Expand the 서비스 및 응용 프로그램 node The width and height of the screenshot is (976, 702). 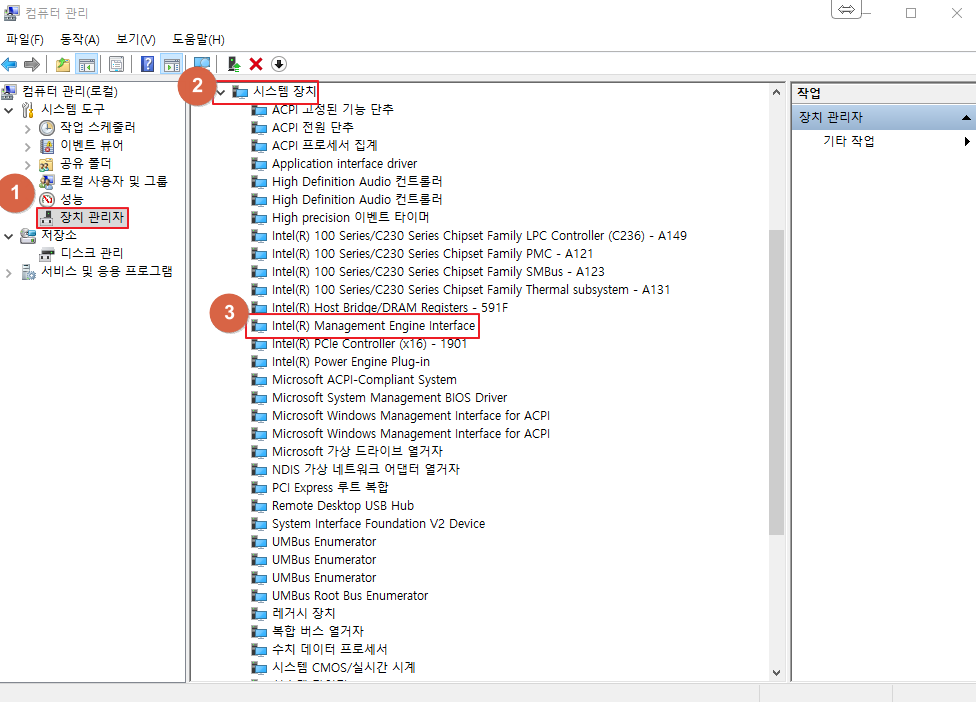[x=9, y=273]
